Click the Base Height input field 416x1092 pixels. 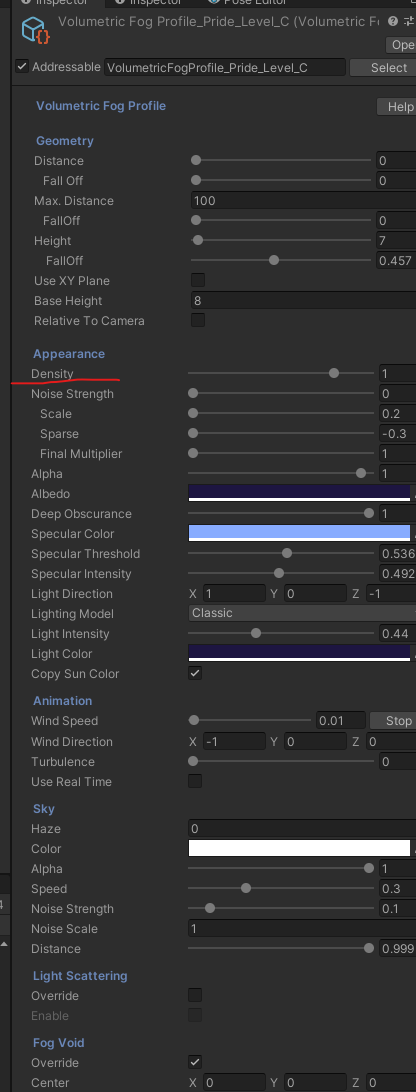coord(303,301)
